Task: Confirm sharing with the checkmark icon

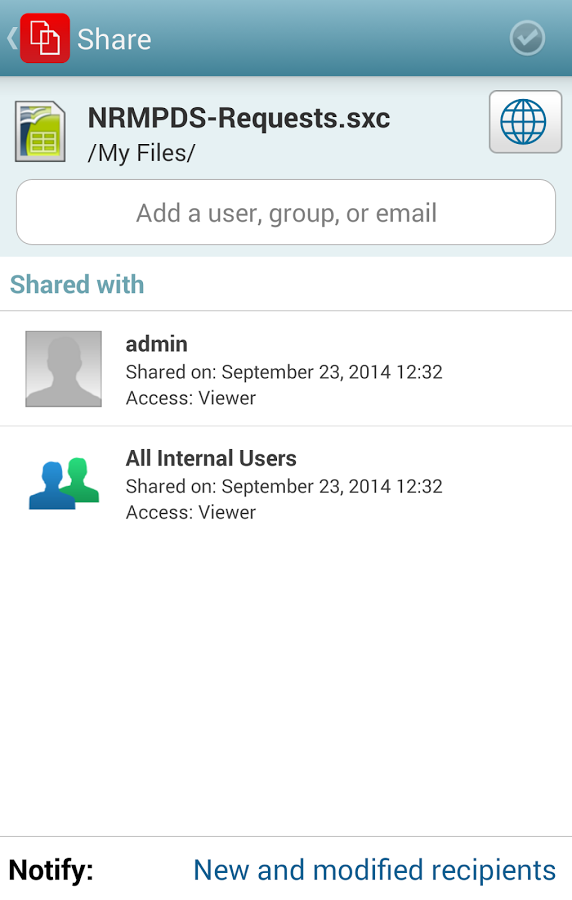Action: [527, 38]
